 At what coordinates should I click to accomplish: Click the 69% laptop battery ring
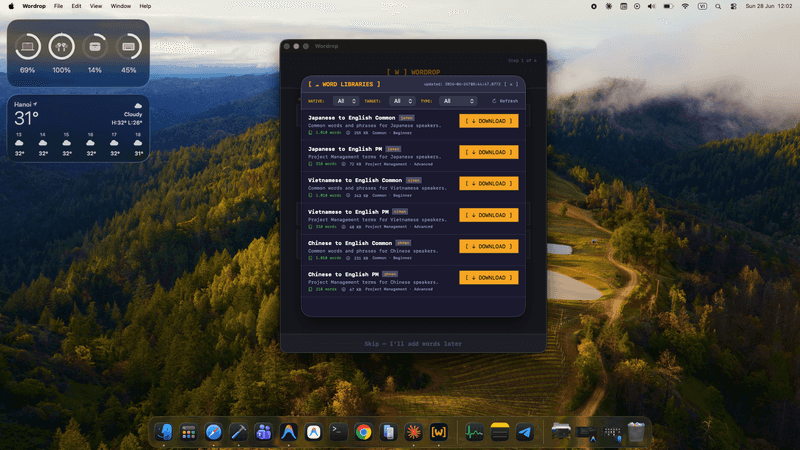[x=28, y=46]
